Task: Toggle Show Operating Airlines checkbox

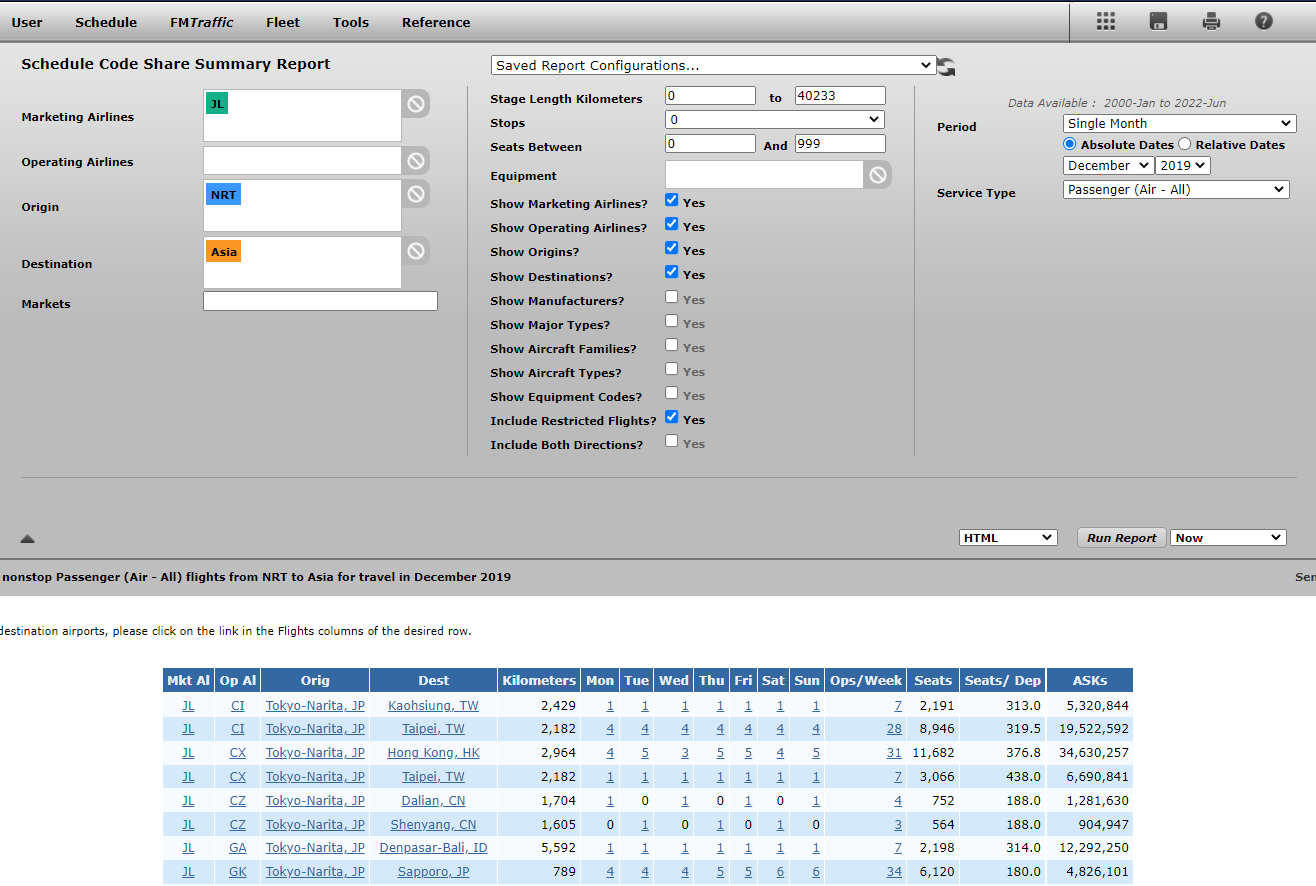Action: click(x=672, y=225)
